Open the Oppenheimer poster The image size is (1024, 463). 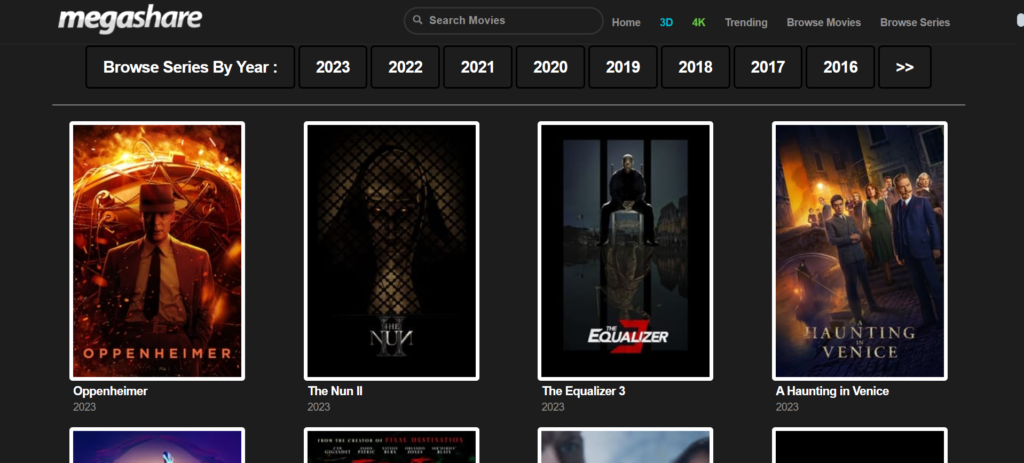[x=157, y=251]
